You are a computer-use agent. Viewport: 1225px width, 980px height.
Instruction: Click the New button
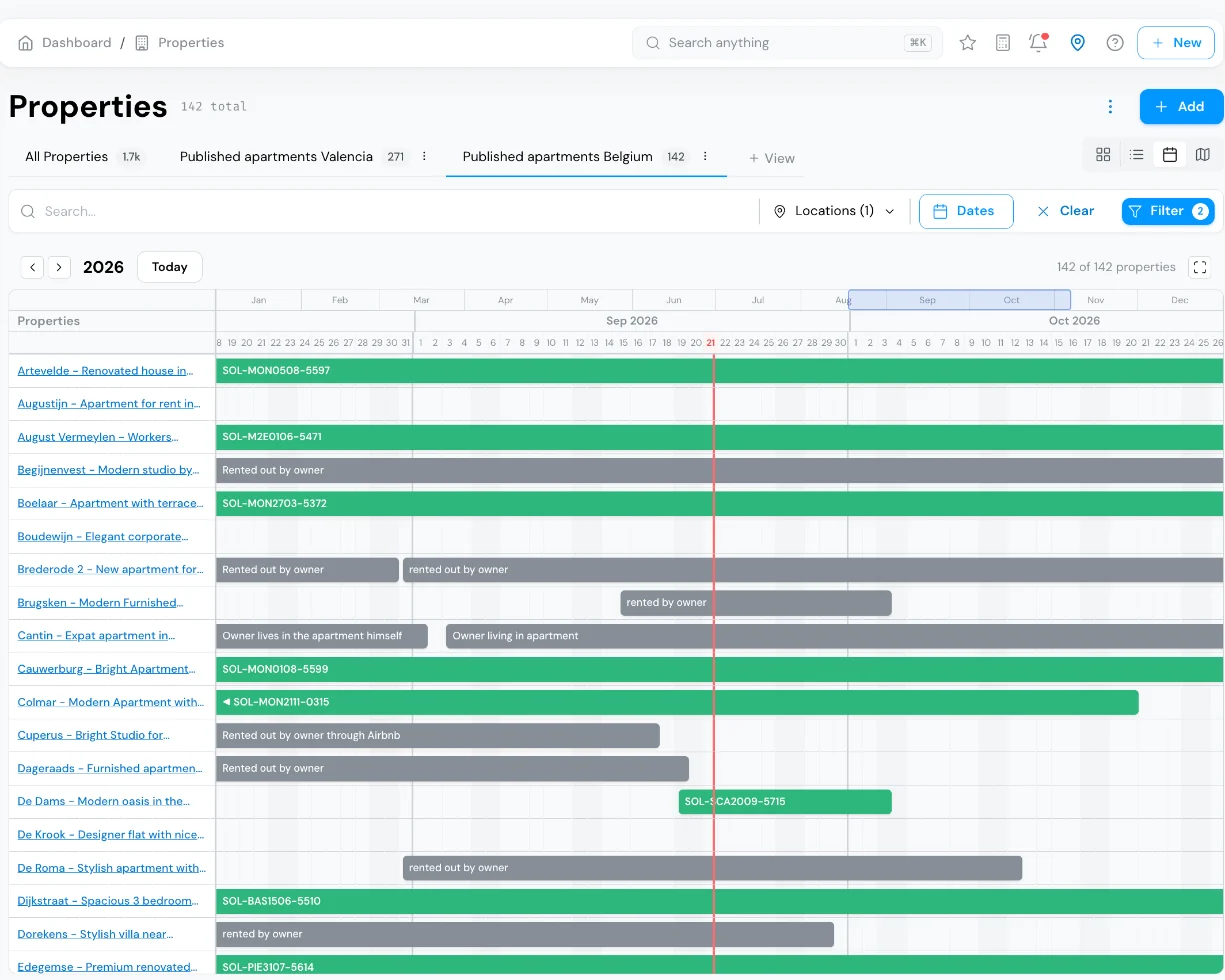(x=1176, y=43)
